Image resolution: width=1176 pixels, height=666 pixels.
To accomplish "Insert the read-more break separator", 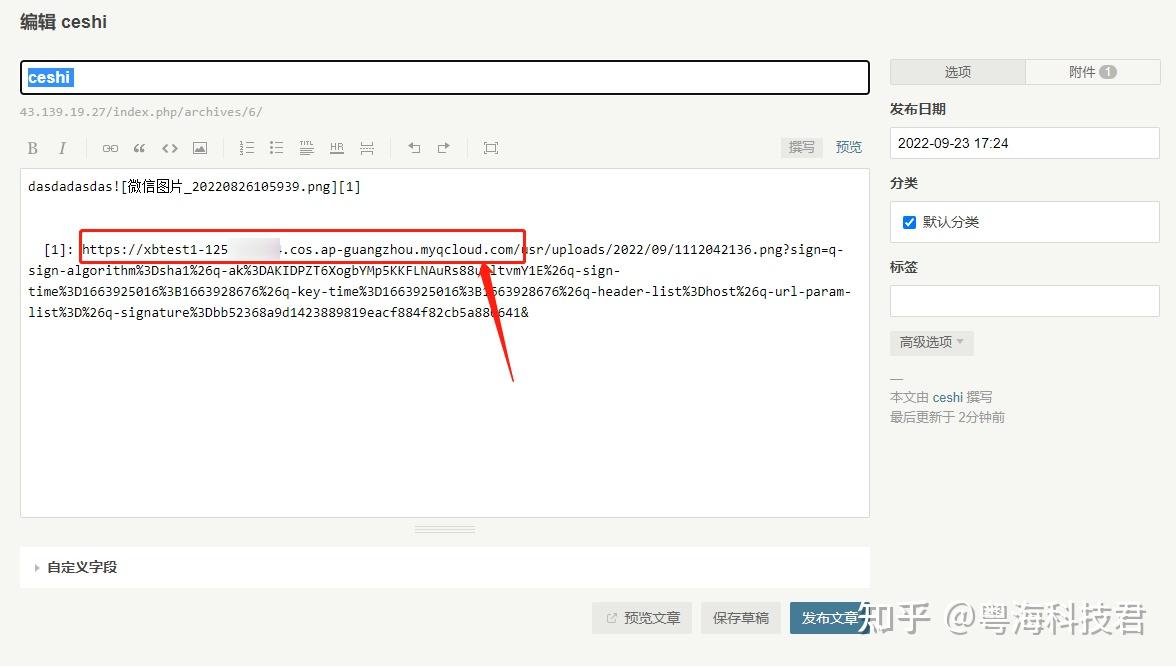I will (x=367, y=148).
